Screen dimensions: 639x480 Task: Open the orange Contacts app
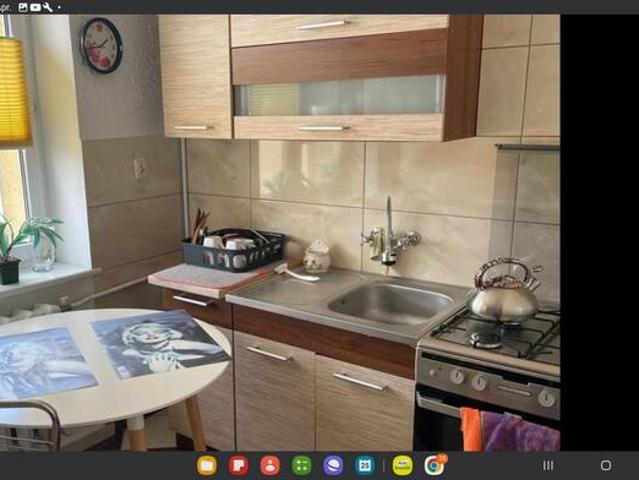(270, 465)
